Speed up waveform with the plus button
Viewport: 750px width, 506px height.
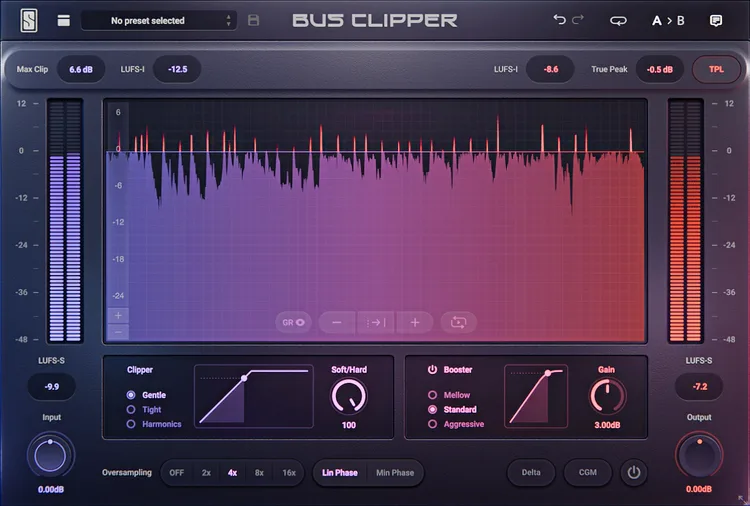415,322
